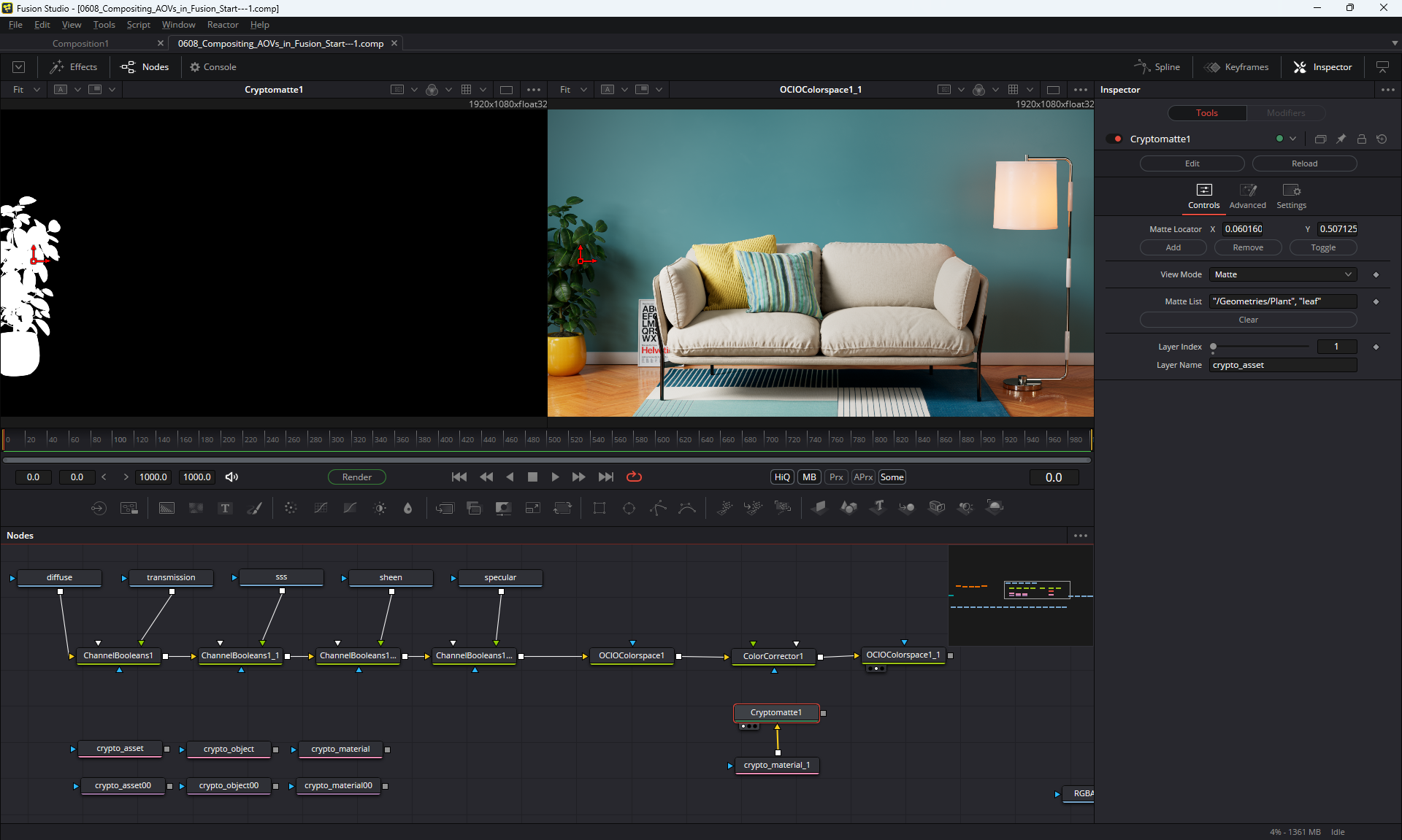Add a Brightness Contrast tool
The width and height of the screenshot is (1402, 840).
[x=380, y=508]
